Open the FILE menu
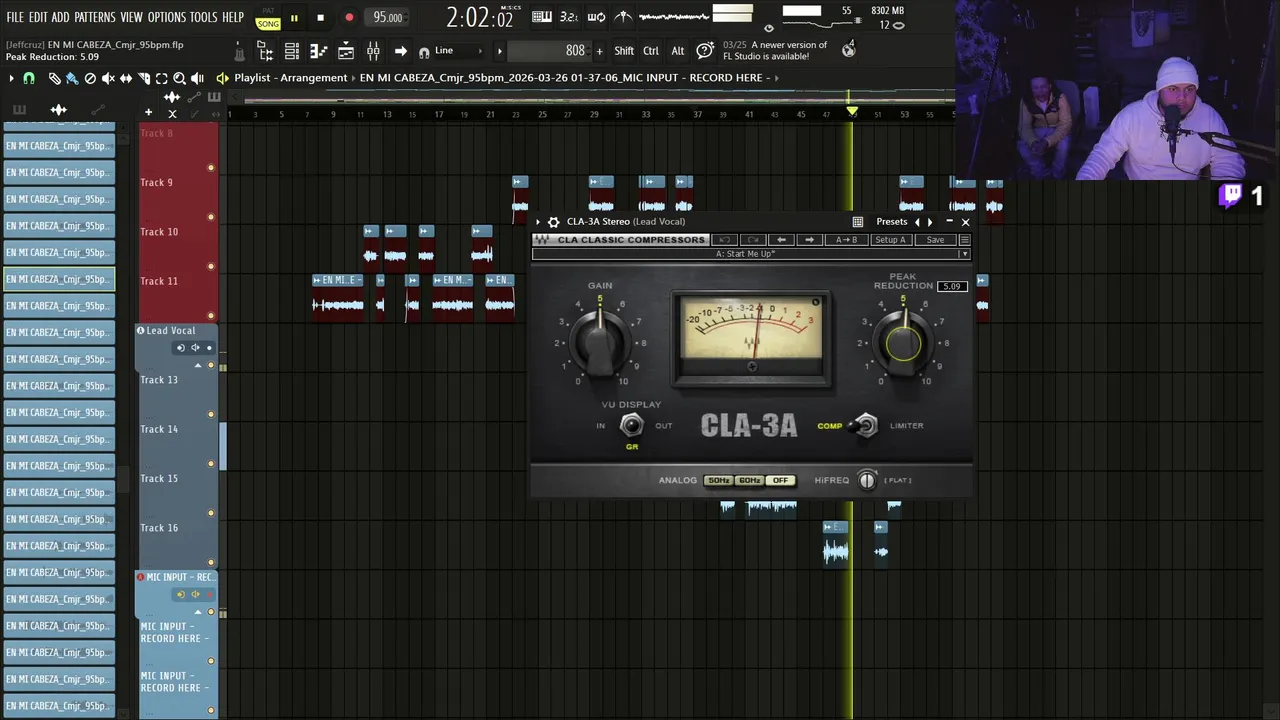Image resolution: width=1280 pixels, height=720 pixels. click(15, 18)
